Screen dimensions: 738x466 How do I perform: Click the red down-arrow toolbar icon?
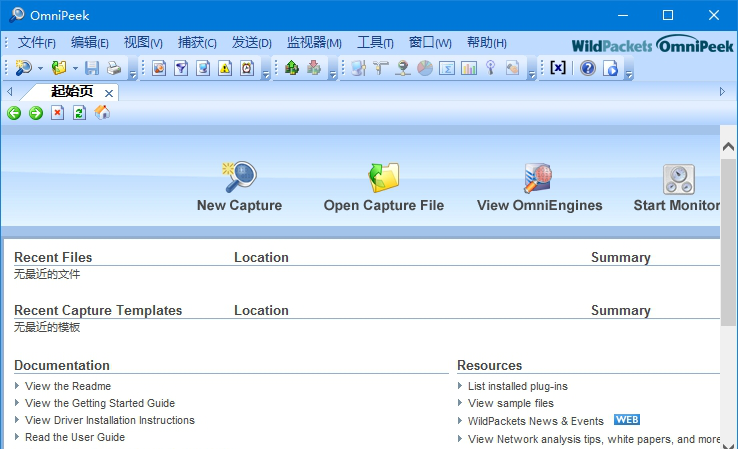tap(314, 68)
